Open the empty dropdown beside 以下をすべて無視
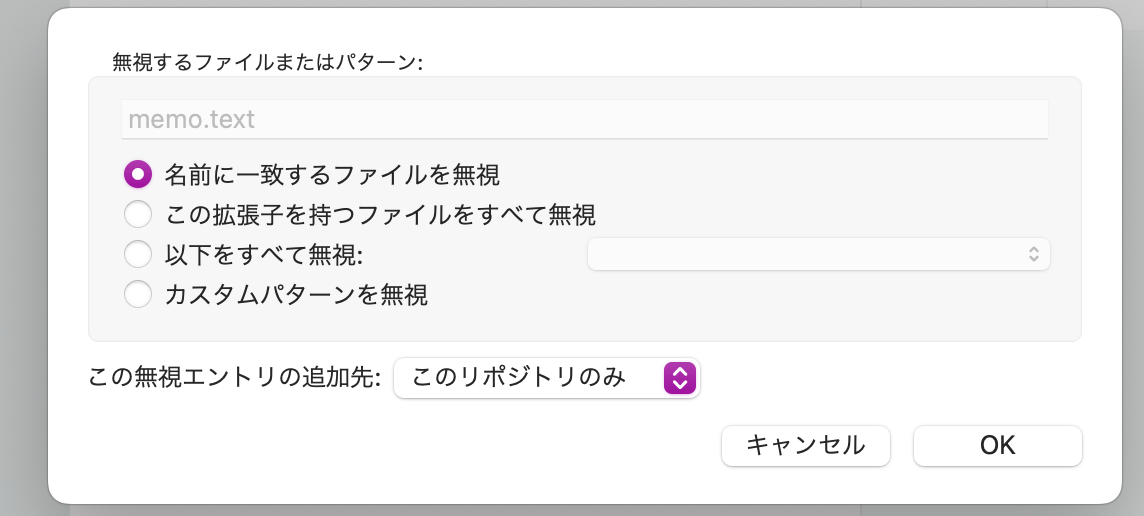 819,254
